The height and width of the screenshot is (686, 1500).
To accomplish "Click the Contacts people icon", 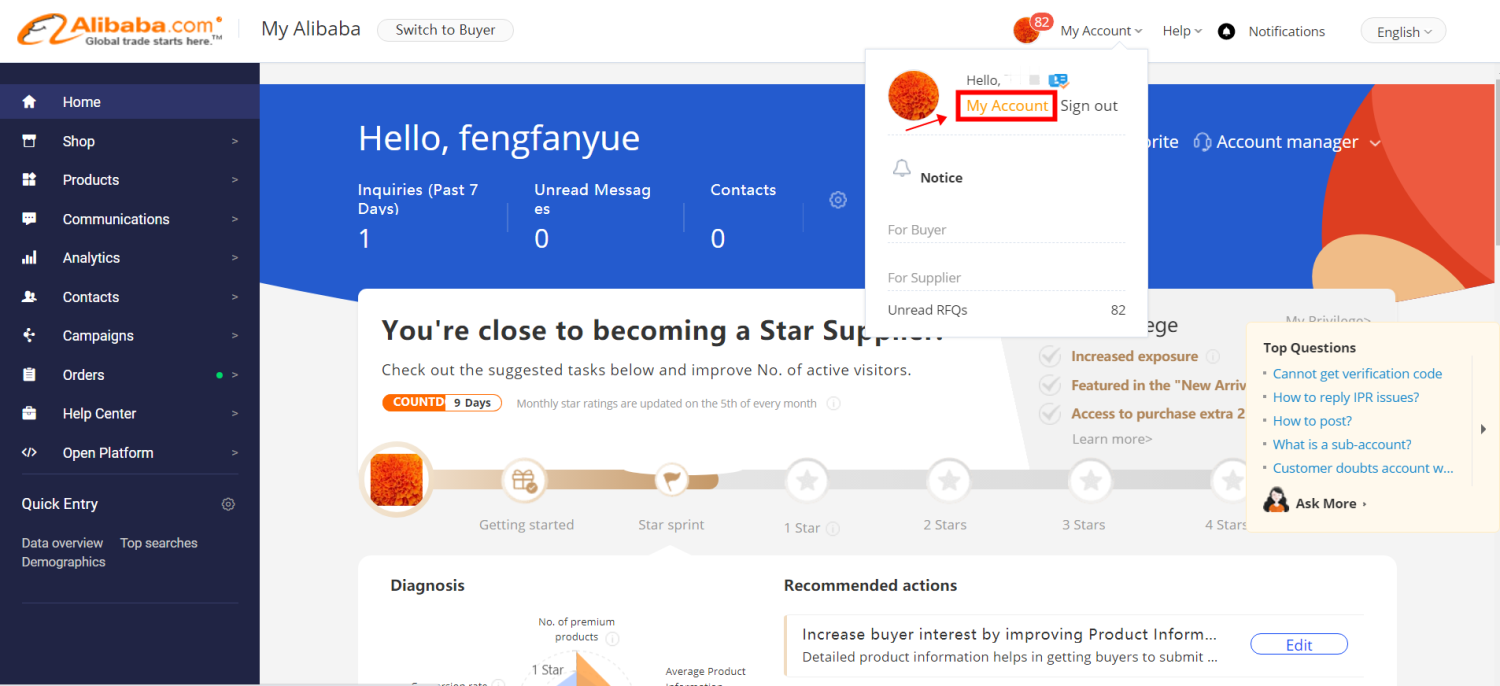I will coord(29,297).
